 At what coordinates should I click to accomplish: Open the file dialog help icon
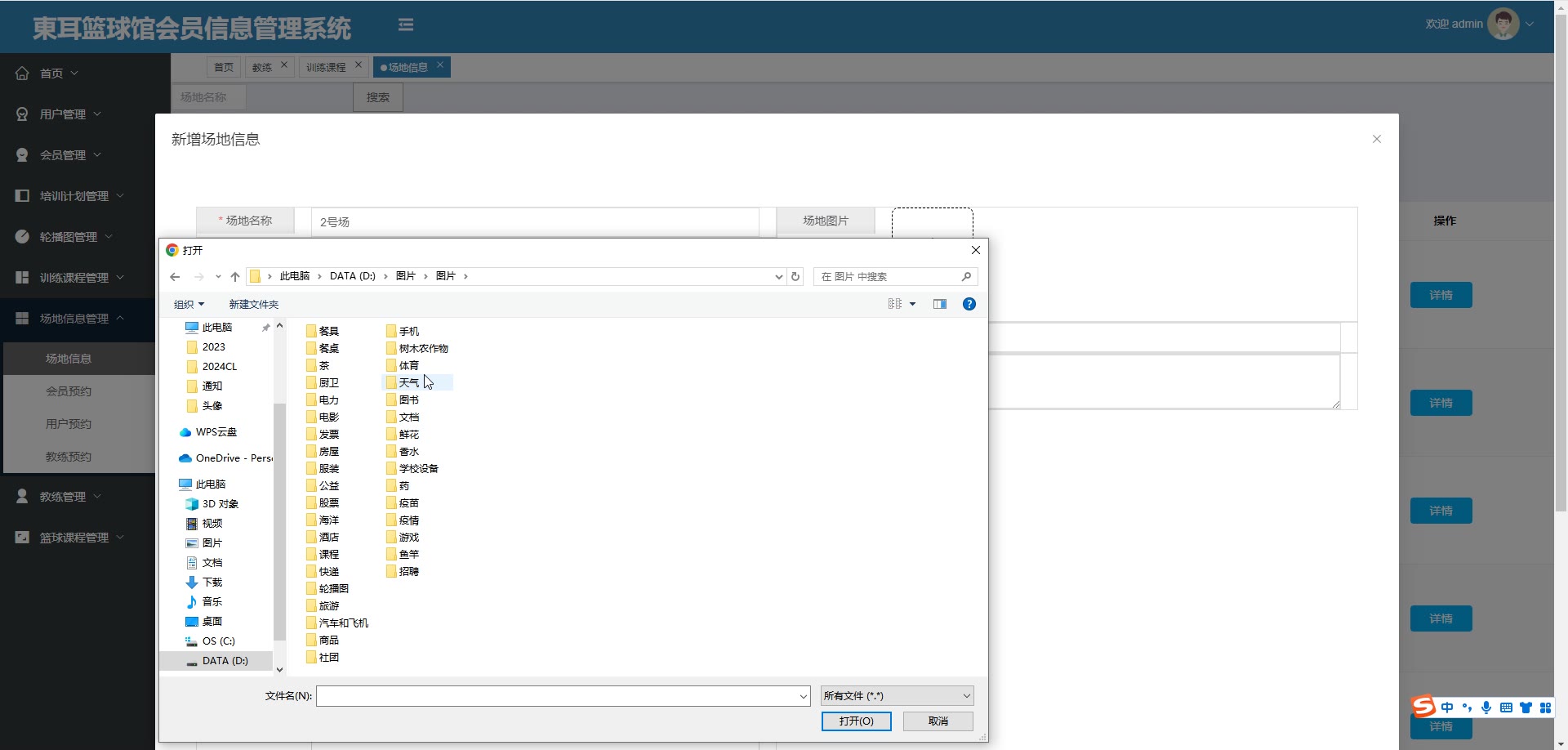pos(969,304)
